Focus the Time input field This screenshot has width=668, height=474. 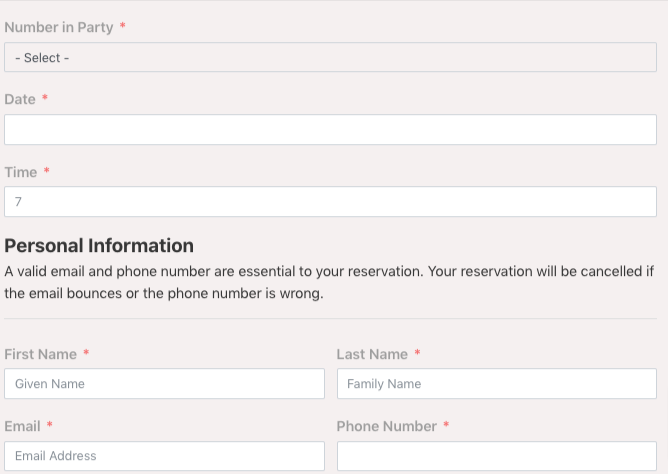tap(330, 202)
